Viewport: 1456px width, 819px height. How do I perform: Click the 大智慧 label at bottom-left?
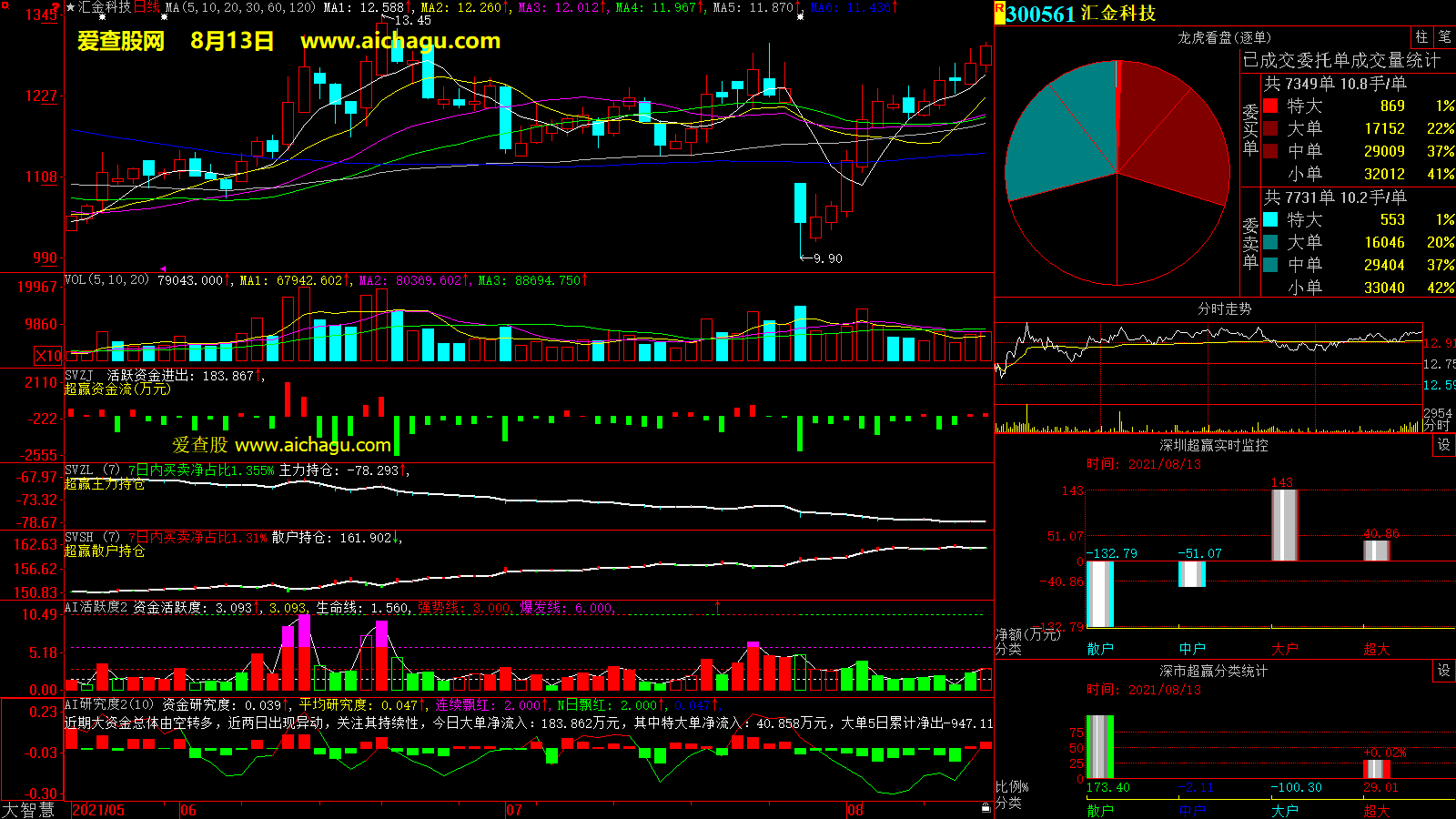(29, 810)
